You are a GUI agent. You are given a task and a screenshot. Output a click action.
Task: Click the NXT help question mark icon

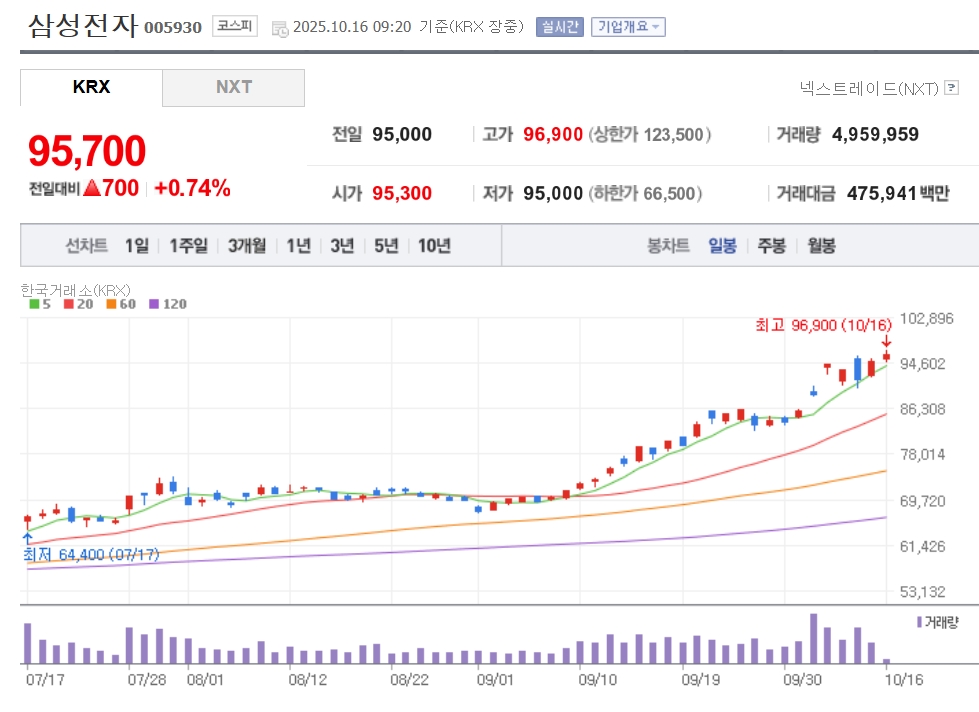(952, 89)
